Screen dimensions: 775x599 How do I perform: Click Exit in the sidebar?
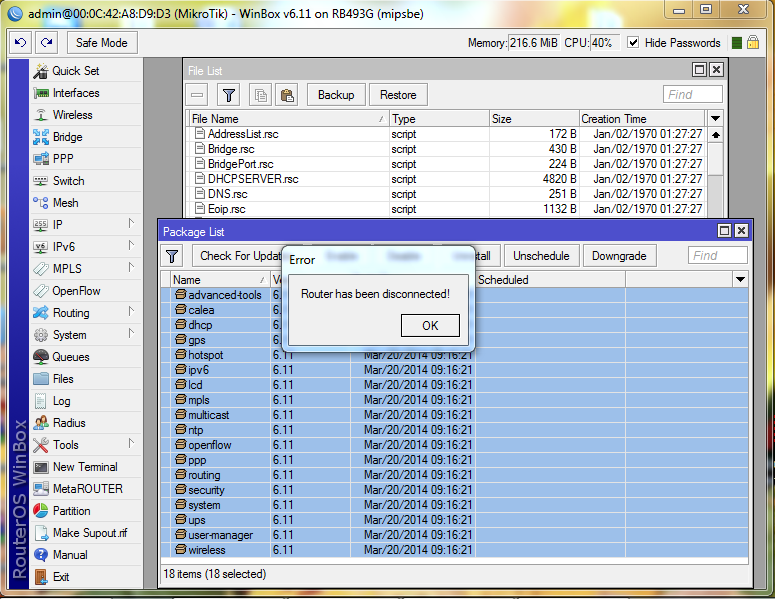pos(61,577)
